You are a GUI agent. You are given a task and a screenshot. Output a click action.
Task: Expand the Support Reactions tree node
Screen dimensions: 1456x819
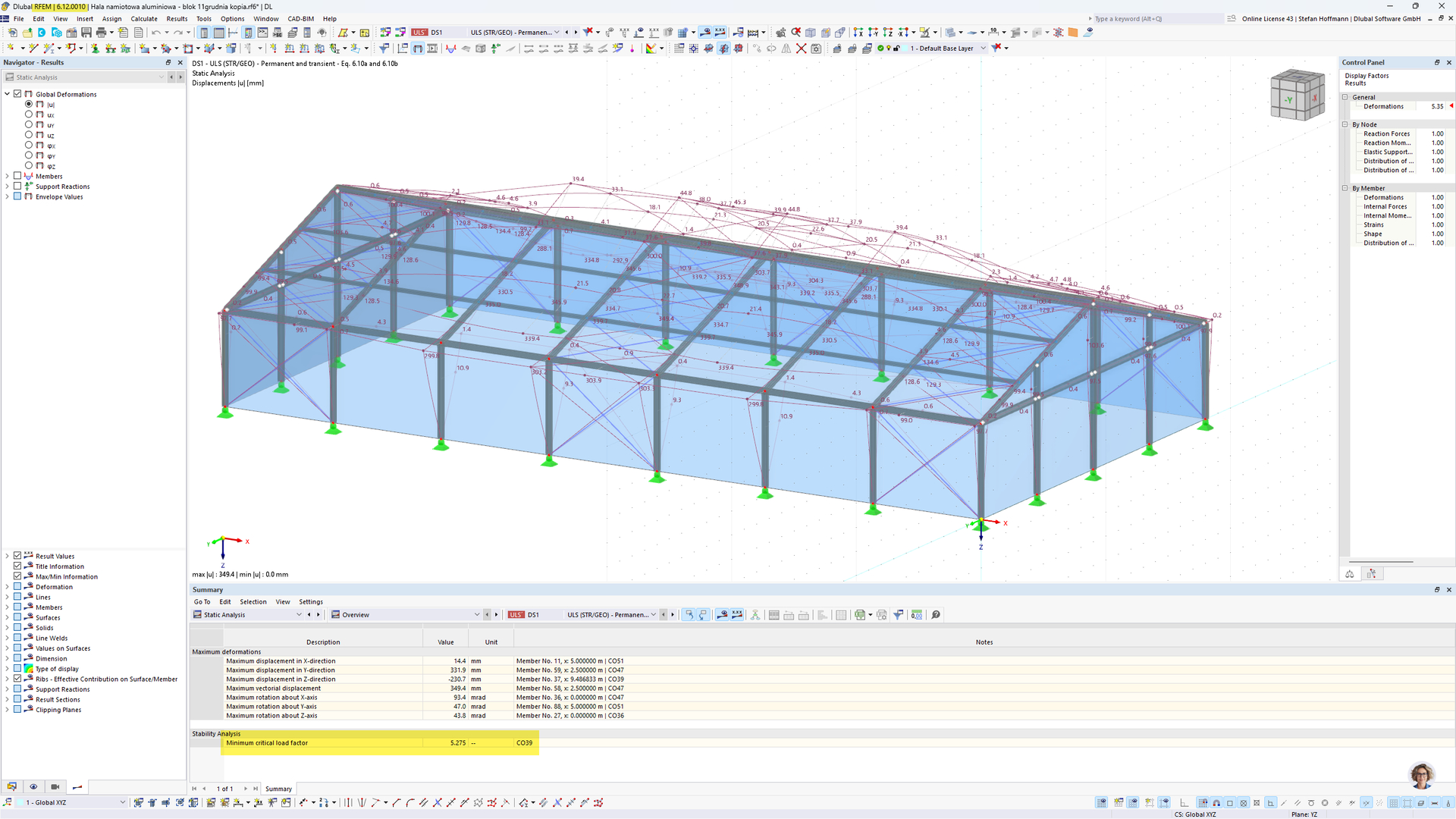click(x=8, y=187)
